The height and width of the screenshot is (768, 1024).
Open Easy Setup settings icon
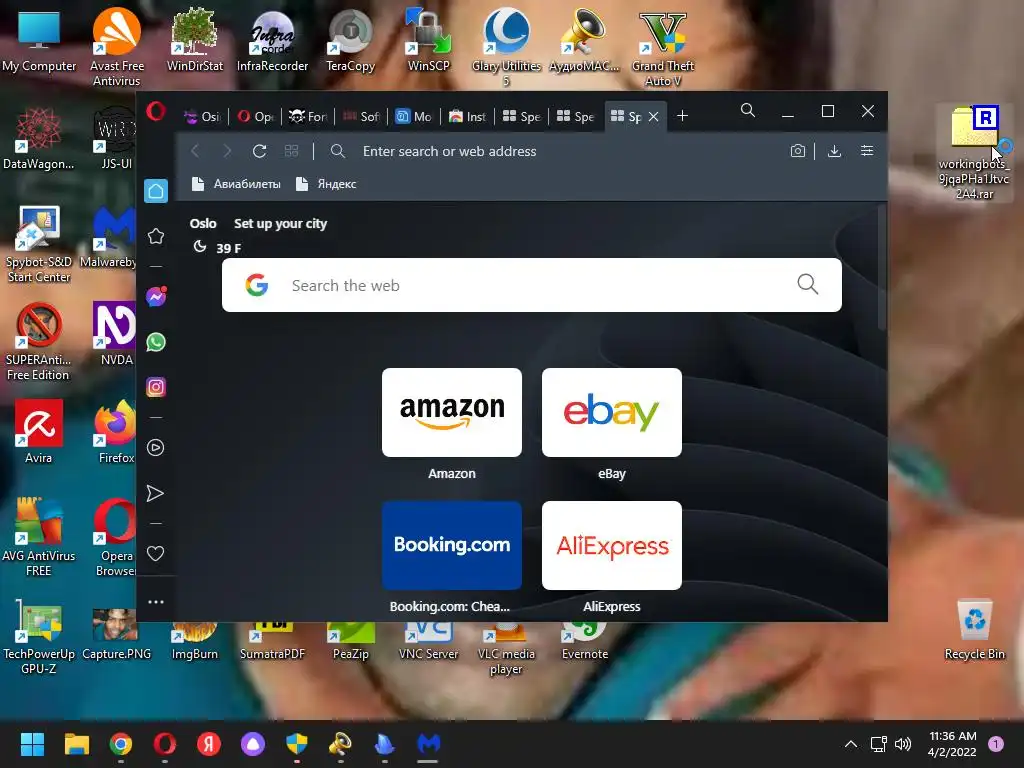867,151
